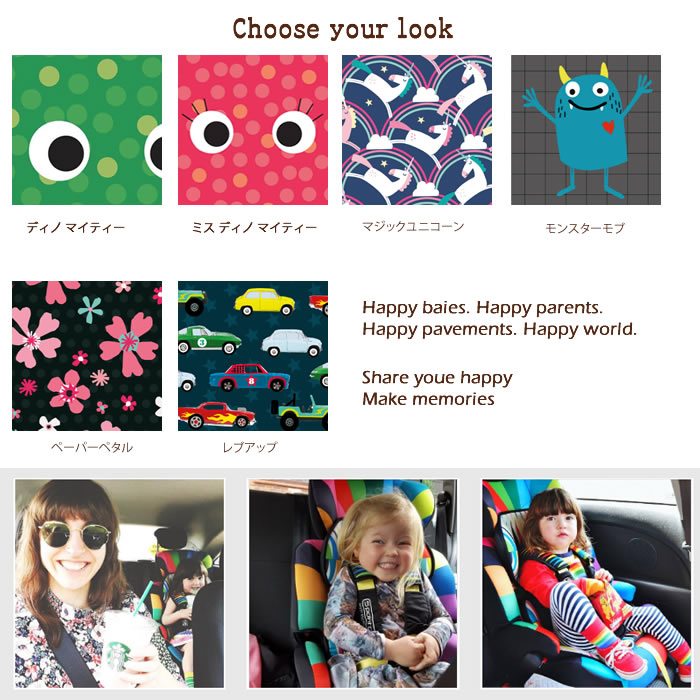Viewport: 700px width, 700px height.
Task: Click the Happy pavements. Happy world. text
Action: pyautogui.click(x=500, y=329)
